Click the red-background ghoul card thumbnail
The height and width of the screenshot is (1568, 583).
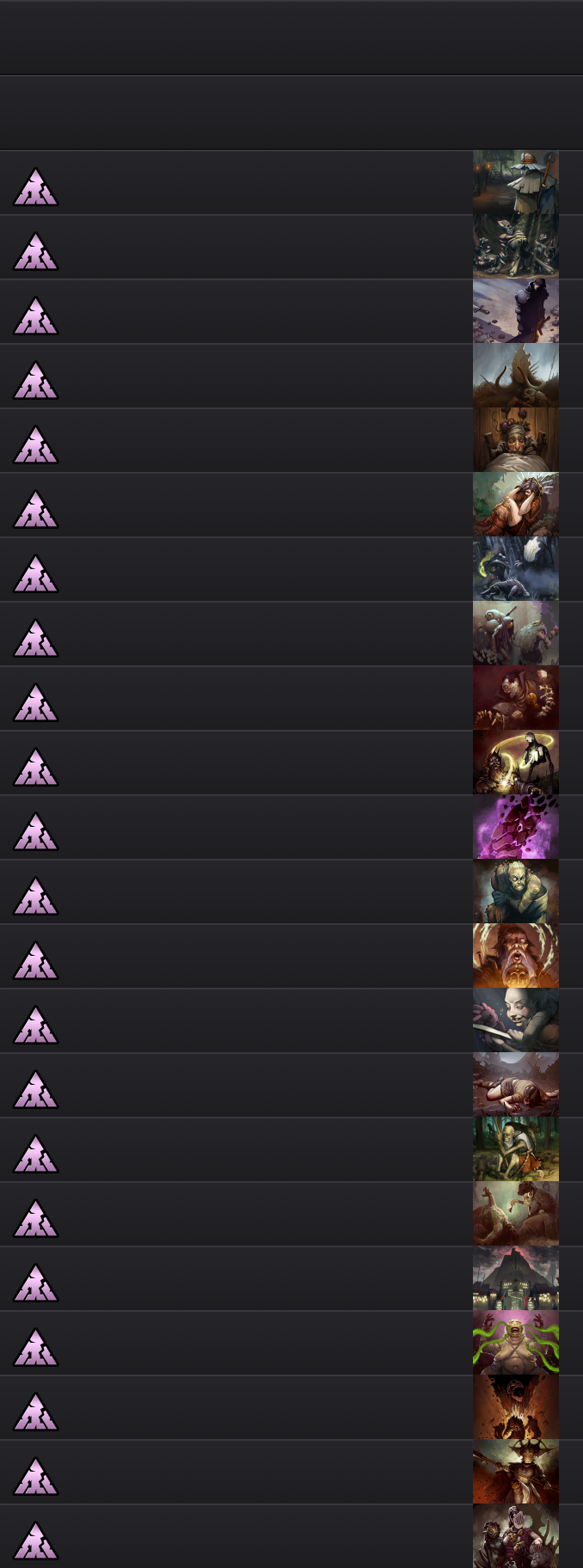(x=516, y=698)
